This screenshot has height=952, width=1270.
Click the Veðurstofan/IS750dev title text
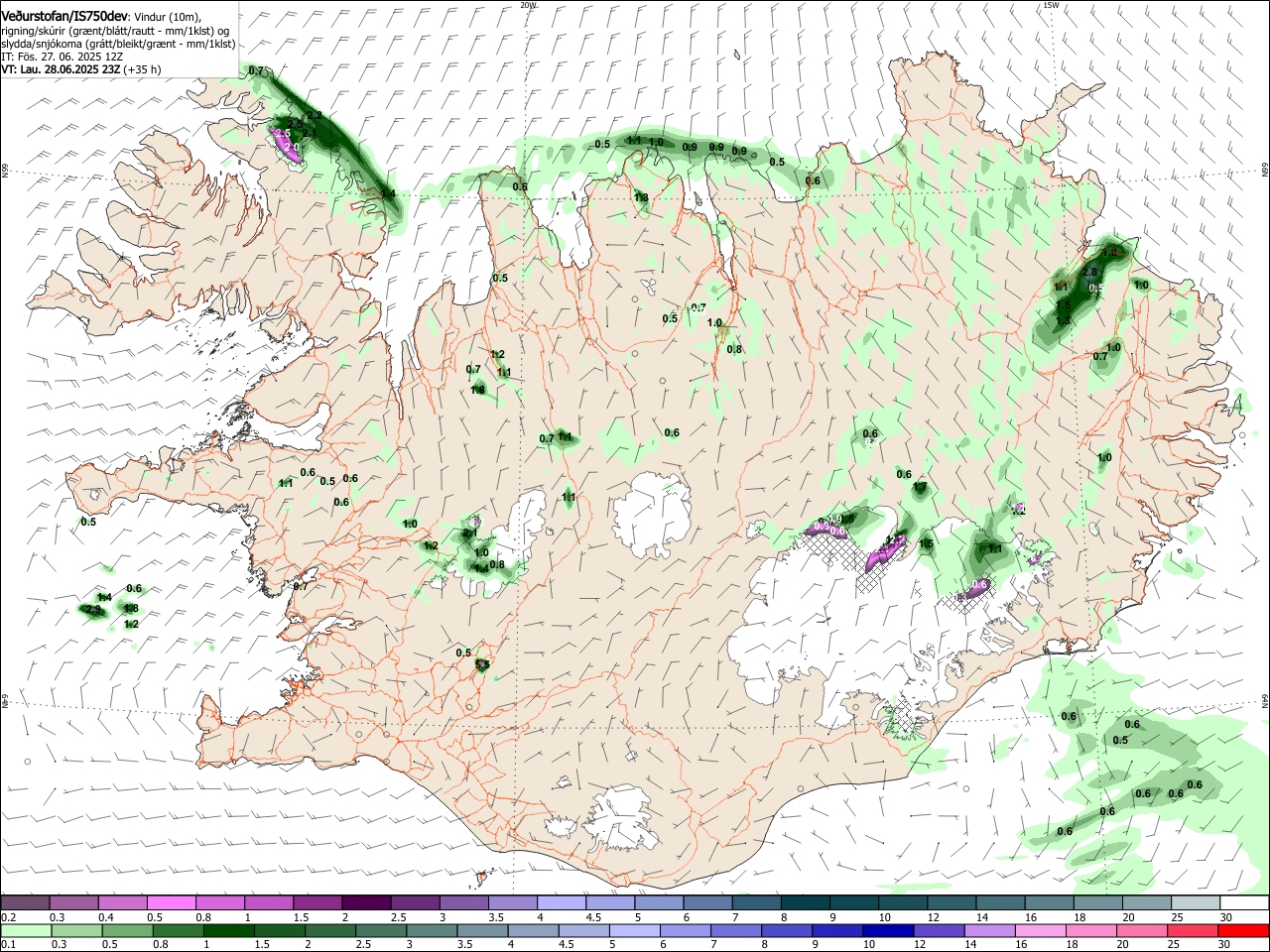point(63,17)
